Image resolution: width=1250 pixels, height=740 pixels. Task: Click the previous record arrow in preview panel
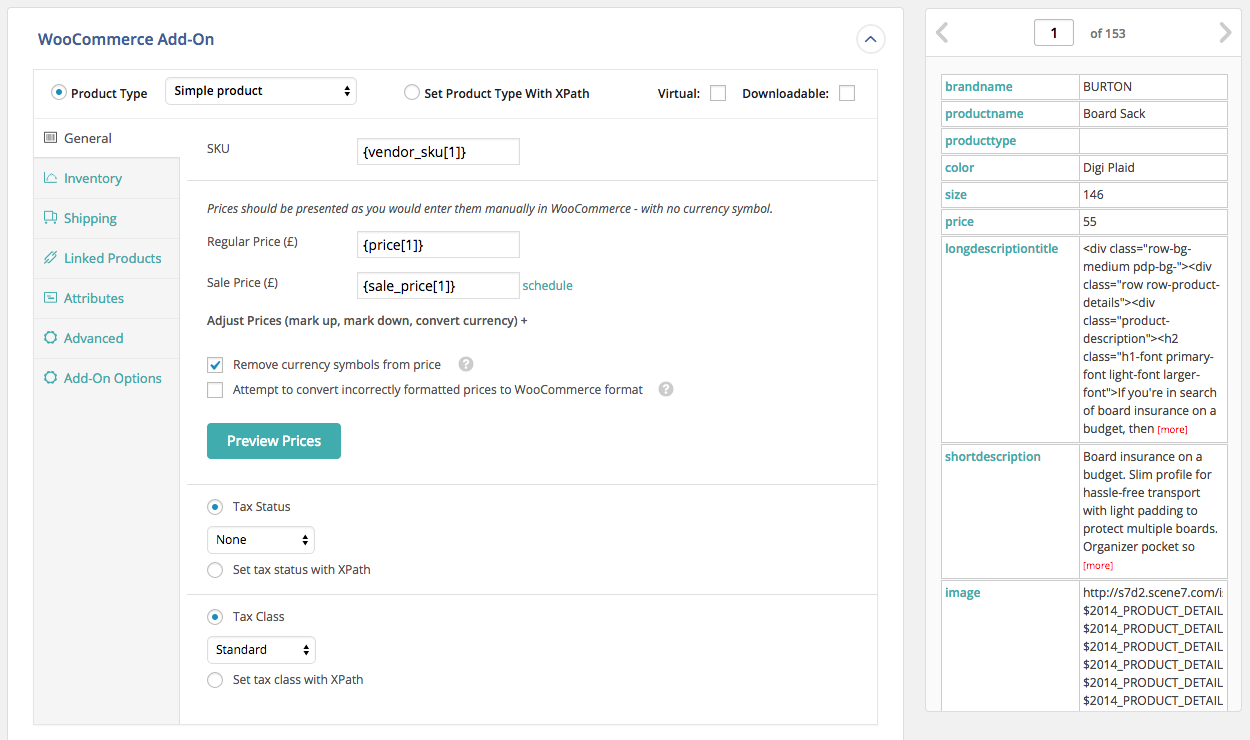coord(941,33)
